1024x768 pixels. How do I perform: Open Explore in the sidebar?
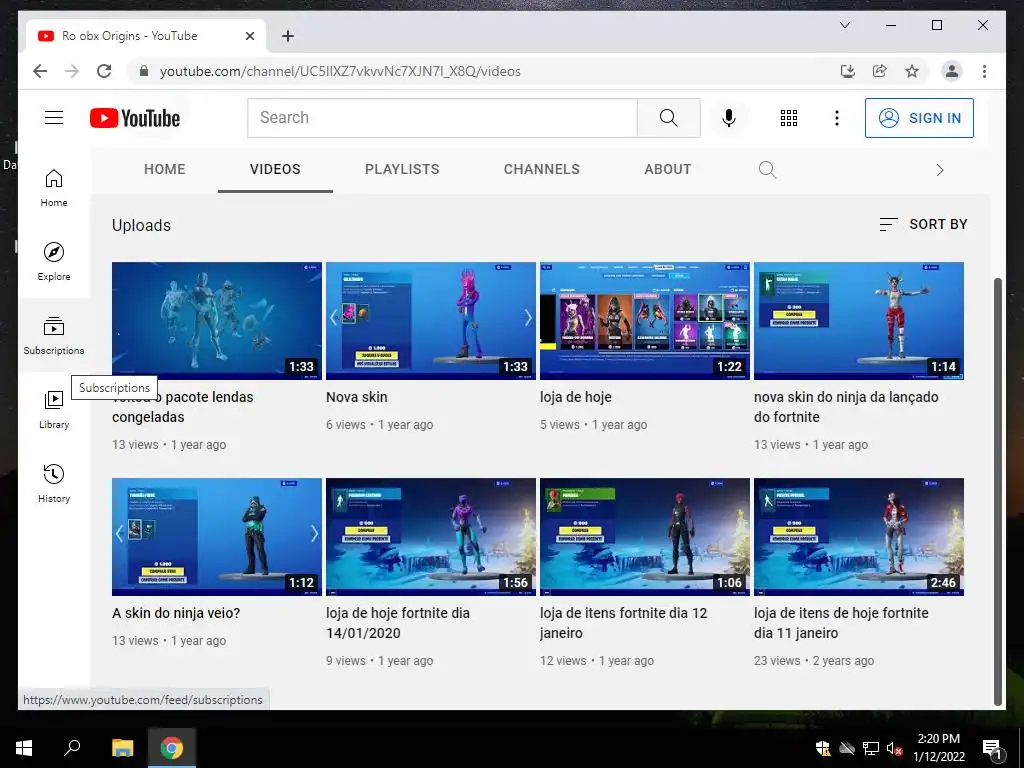click(54, 262)
